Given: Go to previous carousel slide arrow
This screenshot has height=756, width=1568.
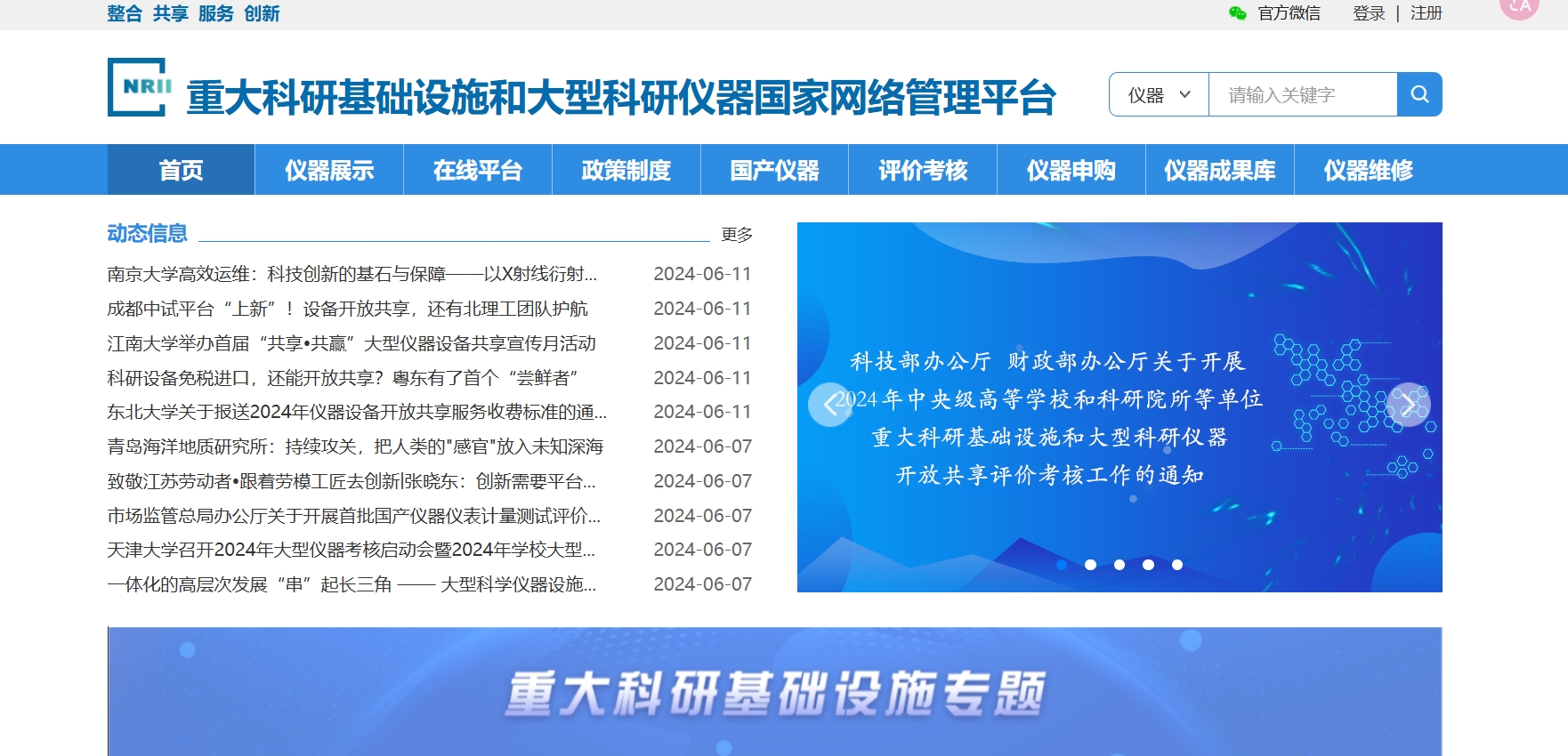Looking at the screenshot, I should (x=830, y=405).
